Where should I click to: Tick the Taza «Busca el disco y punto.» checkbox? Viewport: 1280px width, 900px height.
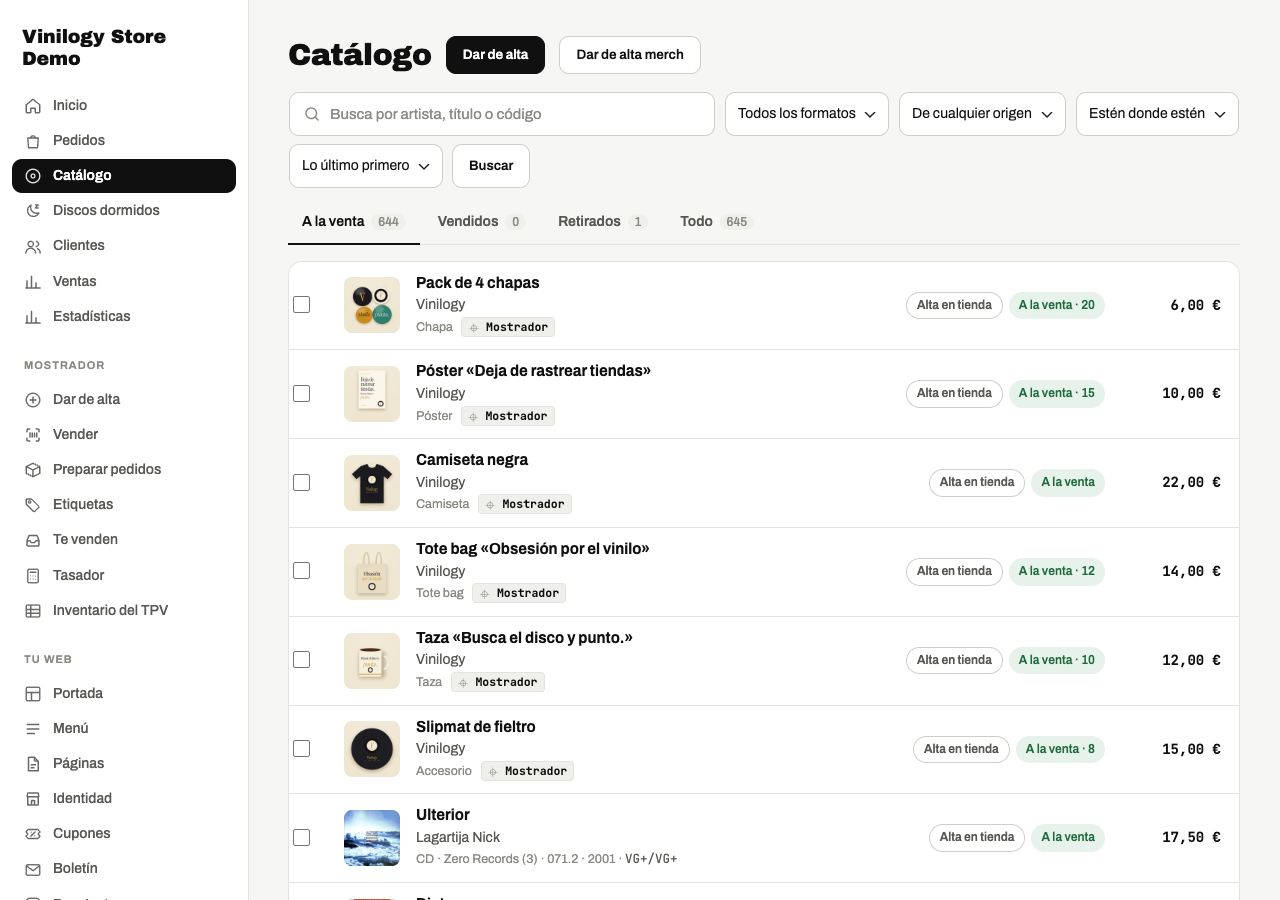tap(301, 660)
